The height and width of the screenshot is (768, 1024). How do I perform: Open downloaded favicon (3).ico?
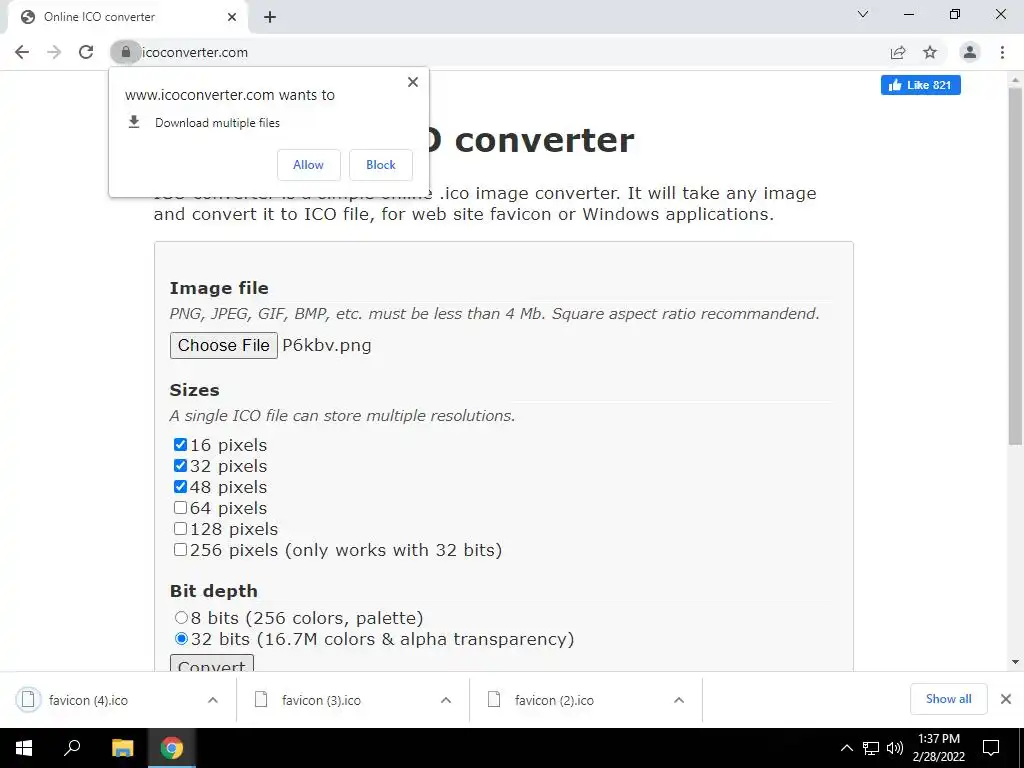(321, 700)
